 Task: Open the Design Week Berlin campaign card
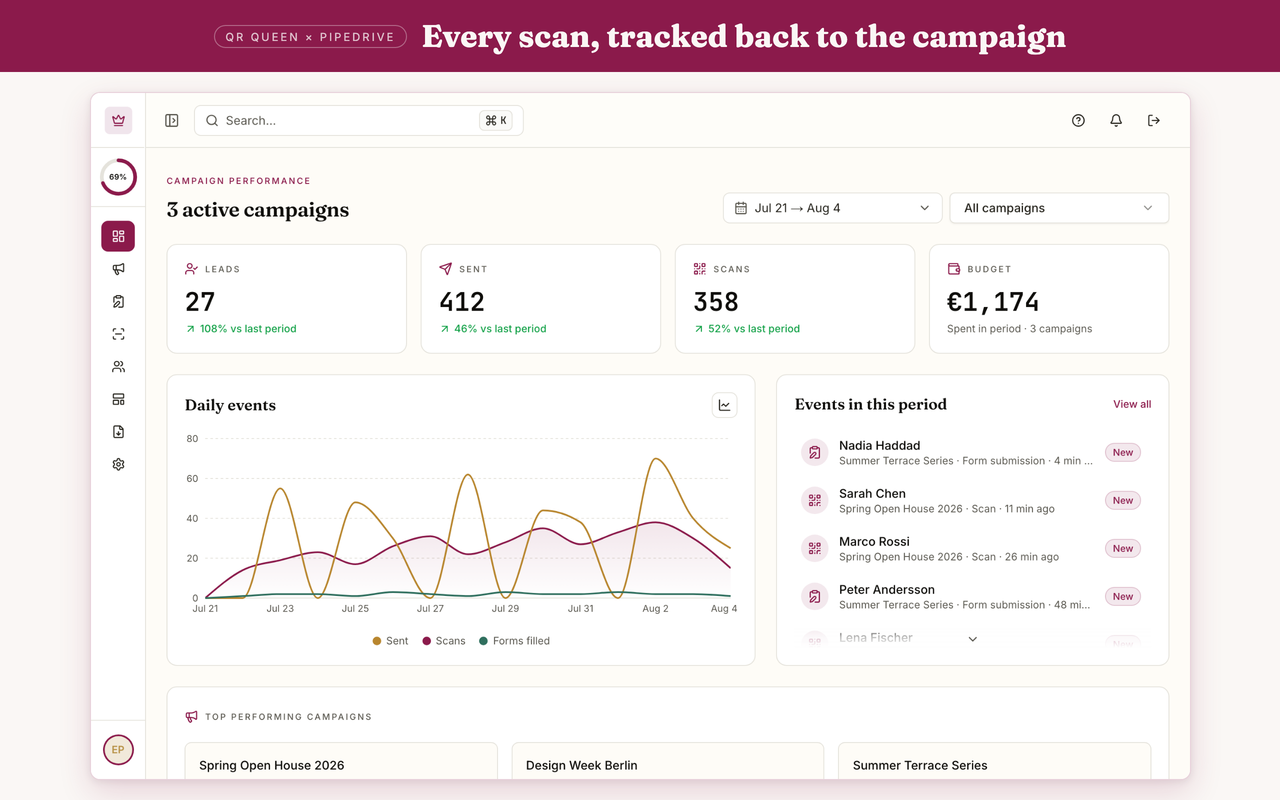click(668, 761)
